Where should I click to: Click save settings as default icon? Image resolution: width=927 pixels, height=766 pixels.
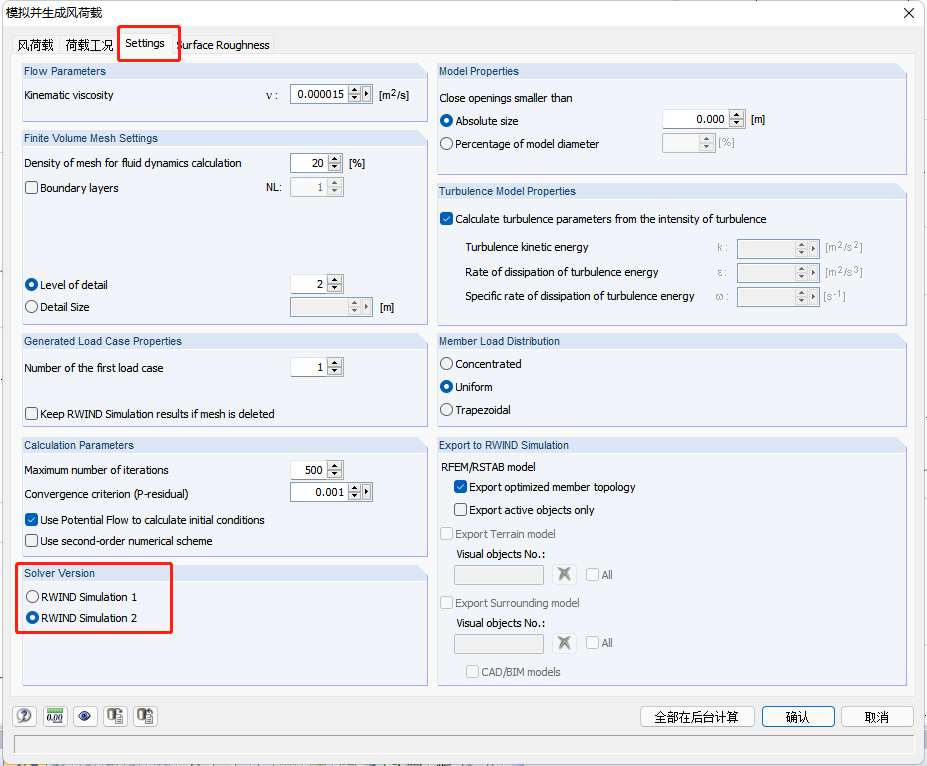pyautogui.click(x=145, y=716)
